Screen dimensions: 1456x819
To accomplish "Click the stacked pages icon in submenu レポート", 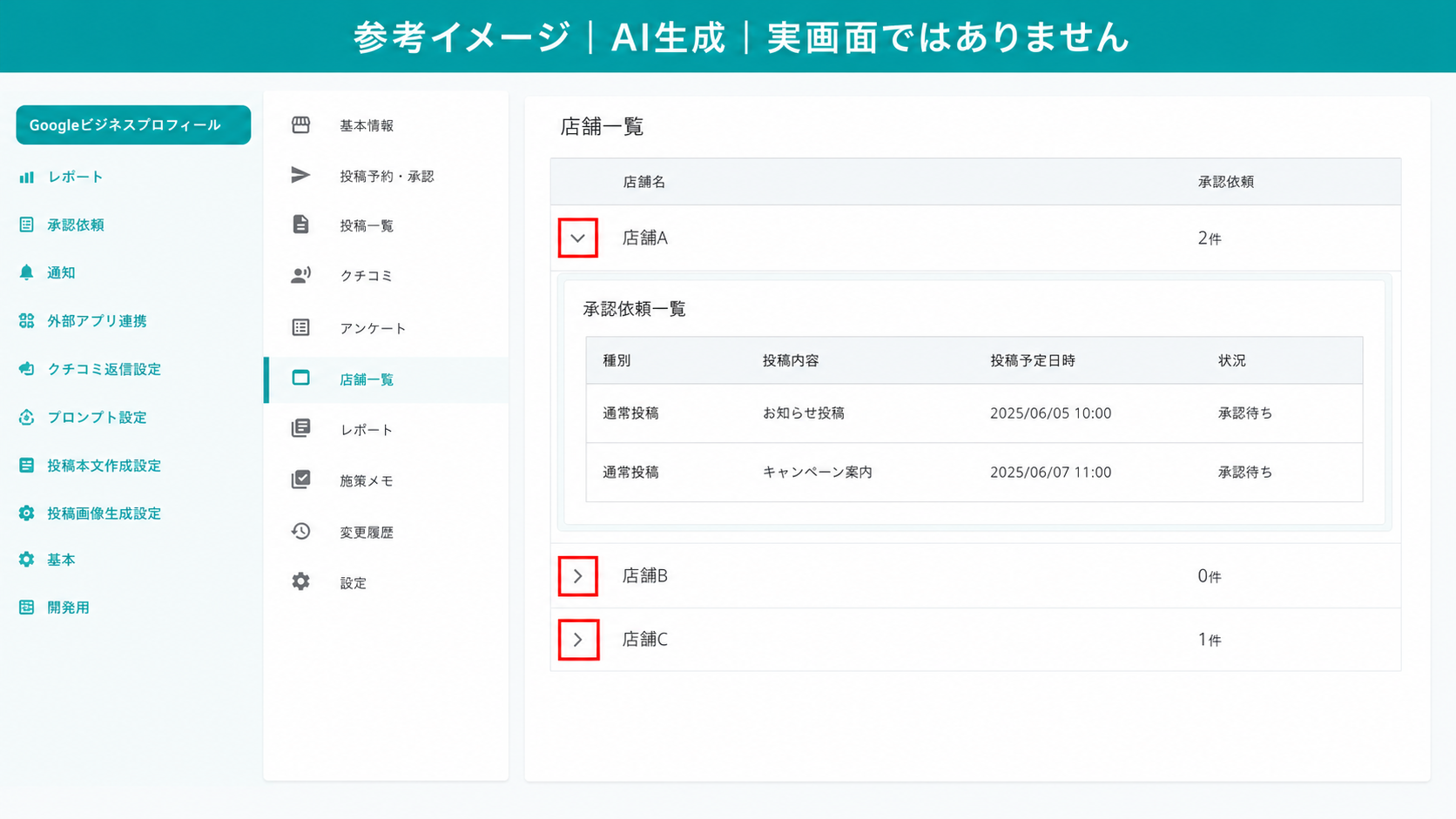I will [300, 428].
